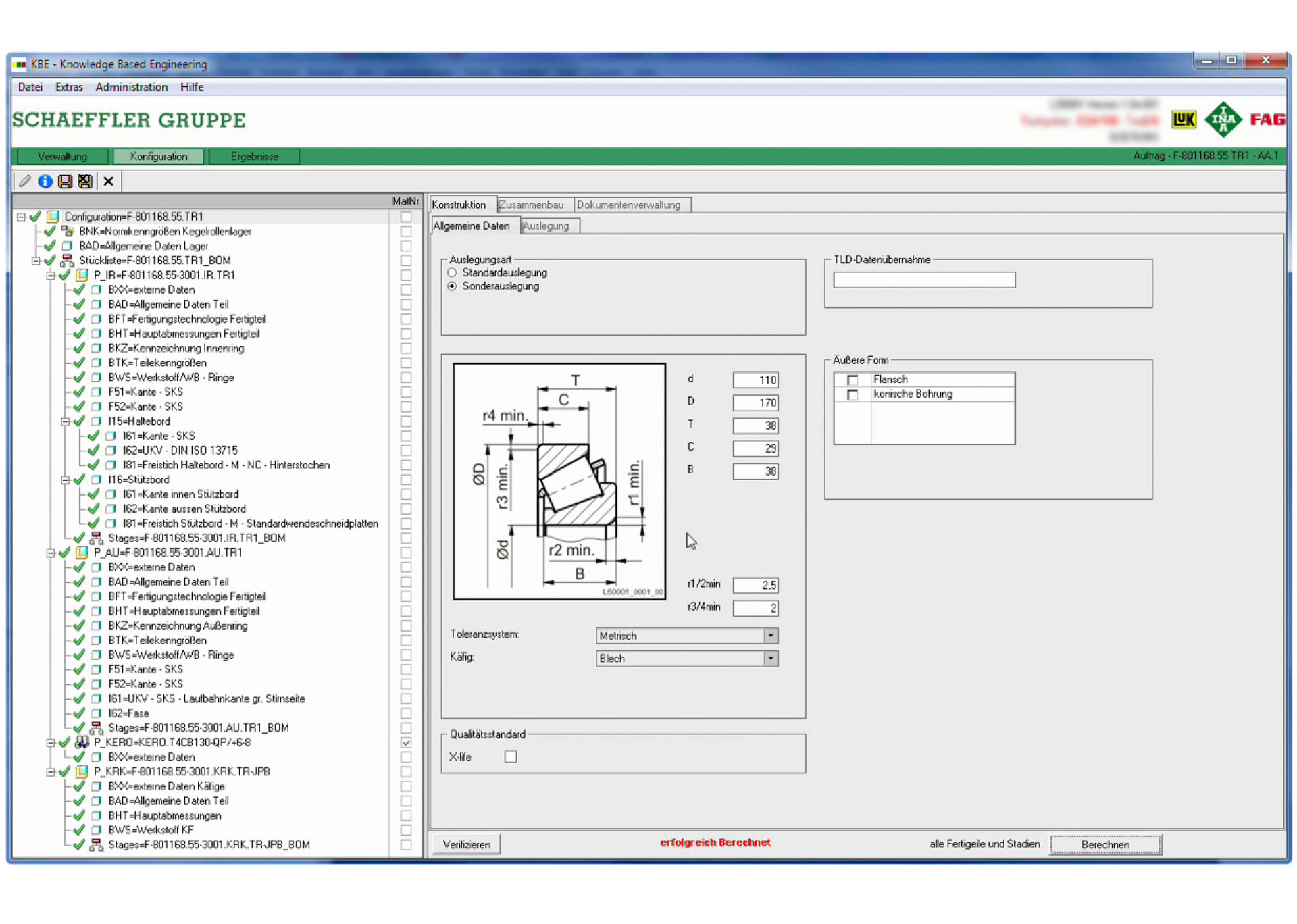
Task: Toggle MatNr checkbox for P_KERO row
Action: 406,742
